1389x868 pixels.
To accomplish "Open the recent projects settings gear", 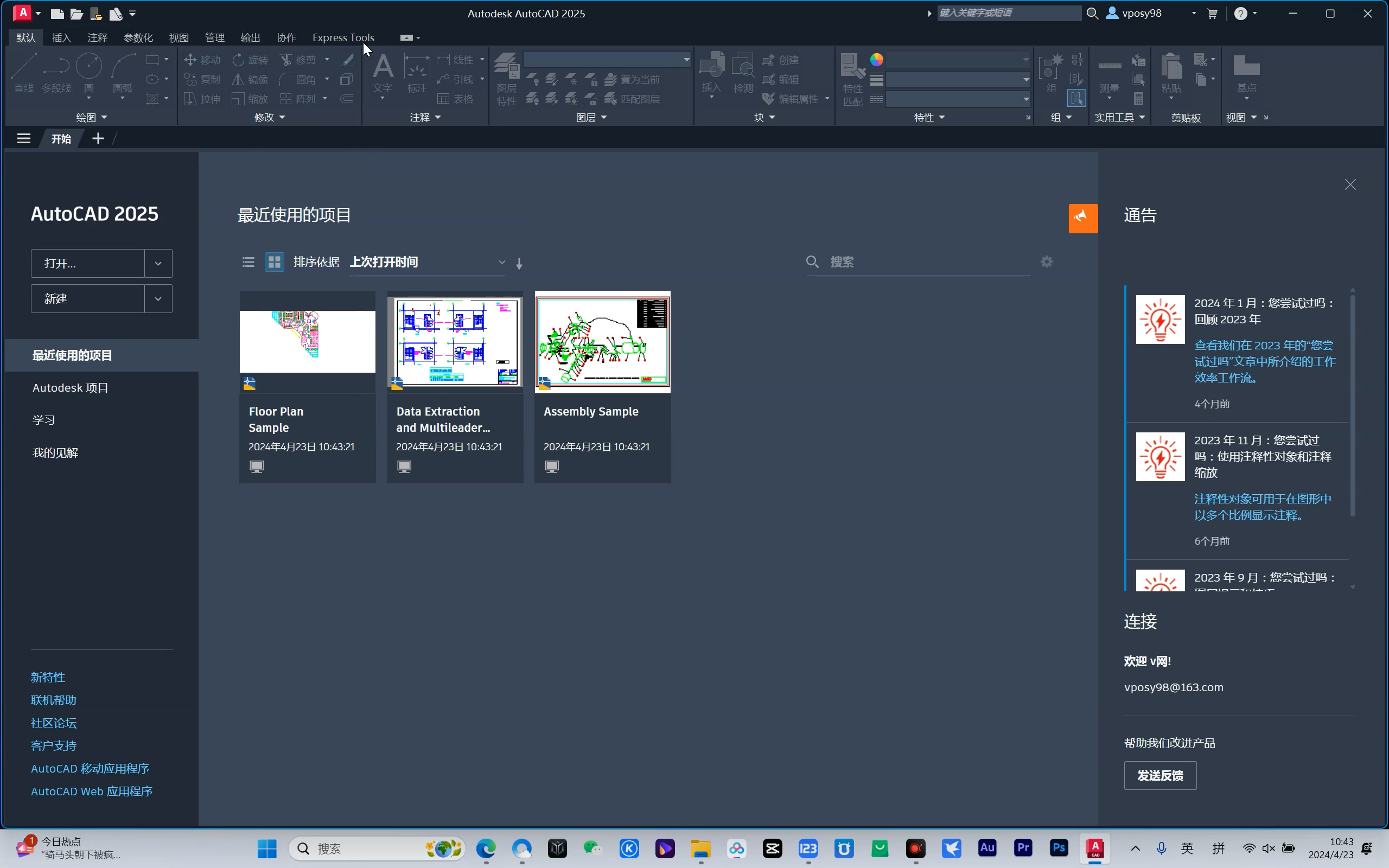I will pos(1046,262).
